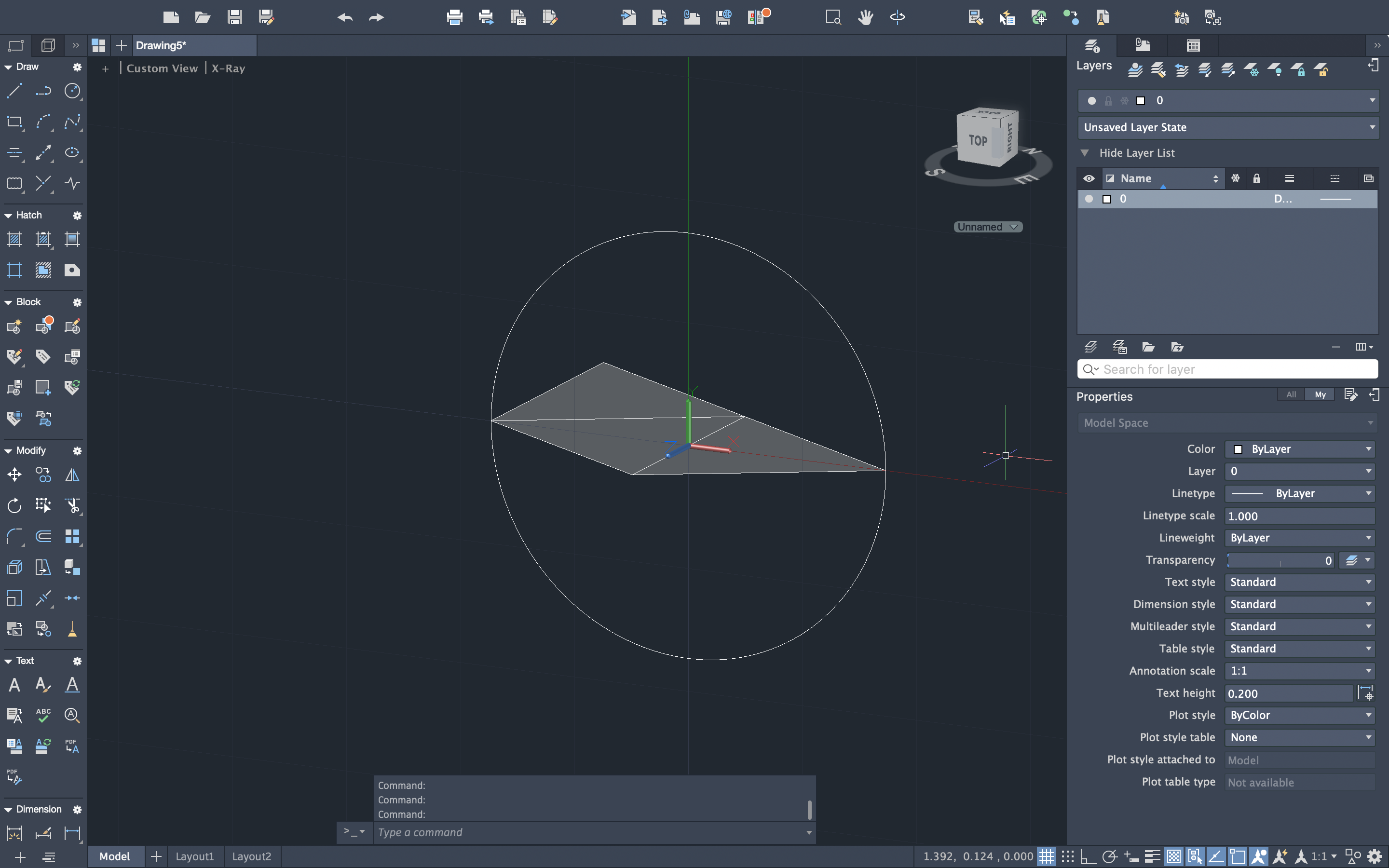Click the Spell Check text icon
The image size is (1389, 868).
43,715
